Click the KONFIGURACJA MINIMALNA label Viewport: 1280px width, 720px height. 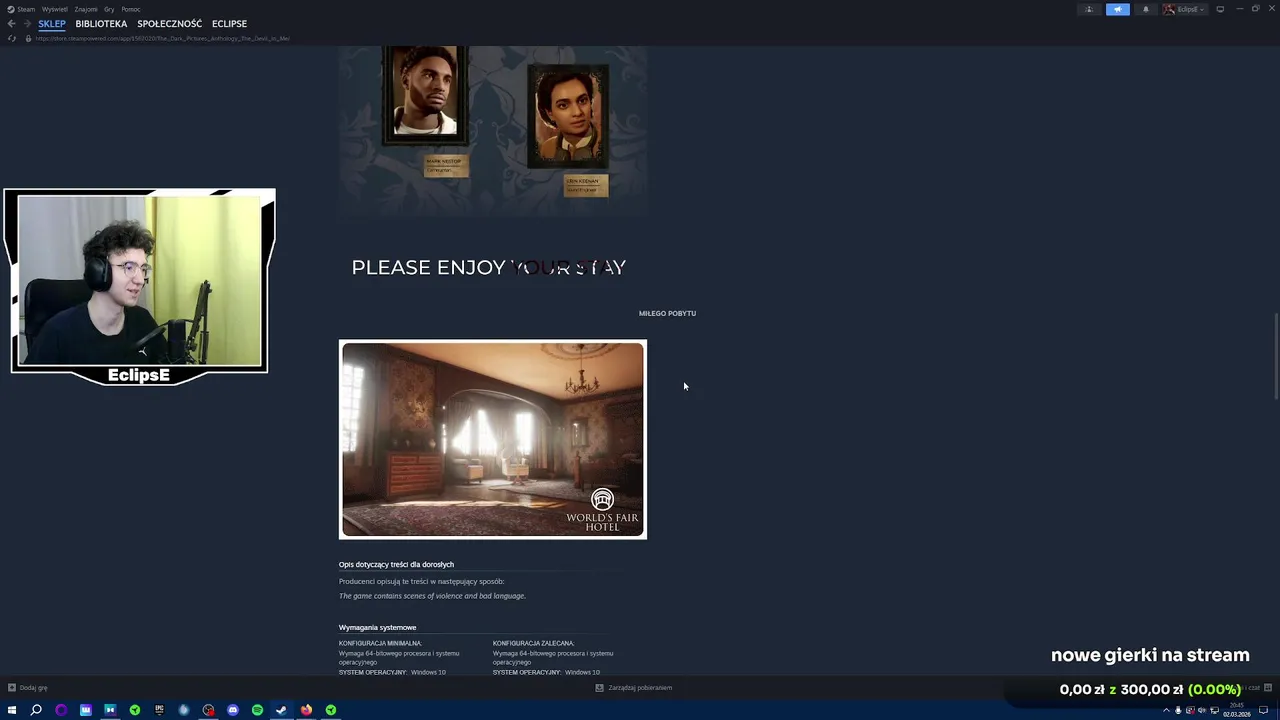point(380,643)
